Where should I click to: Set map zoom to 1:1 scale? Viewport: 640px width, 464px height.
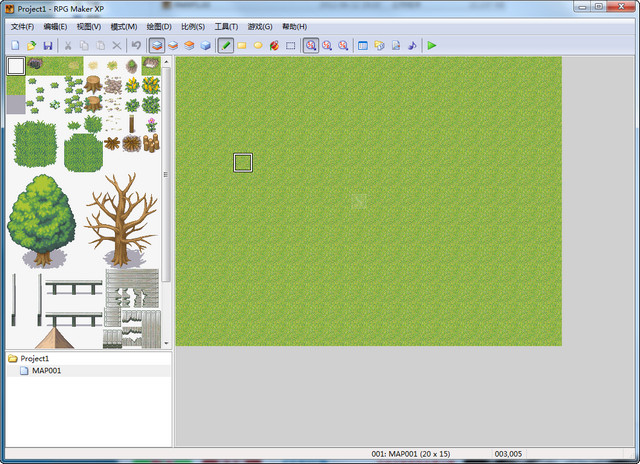point(311,45)
